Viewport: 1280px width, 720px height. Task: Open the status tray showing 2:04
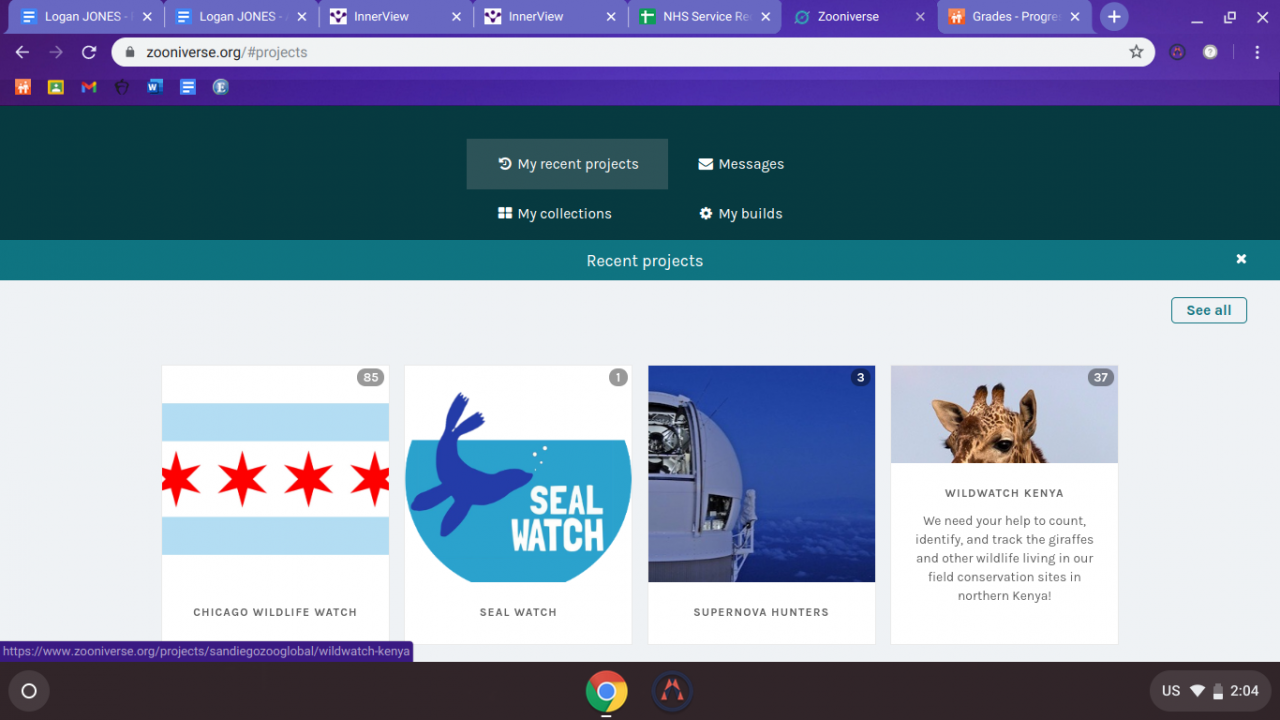click(x=1210, y=691)
